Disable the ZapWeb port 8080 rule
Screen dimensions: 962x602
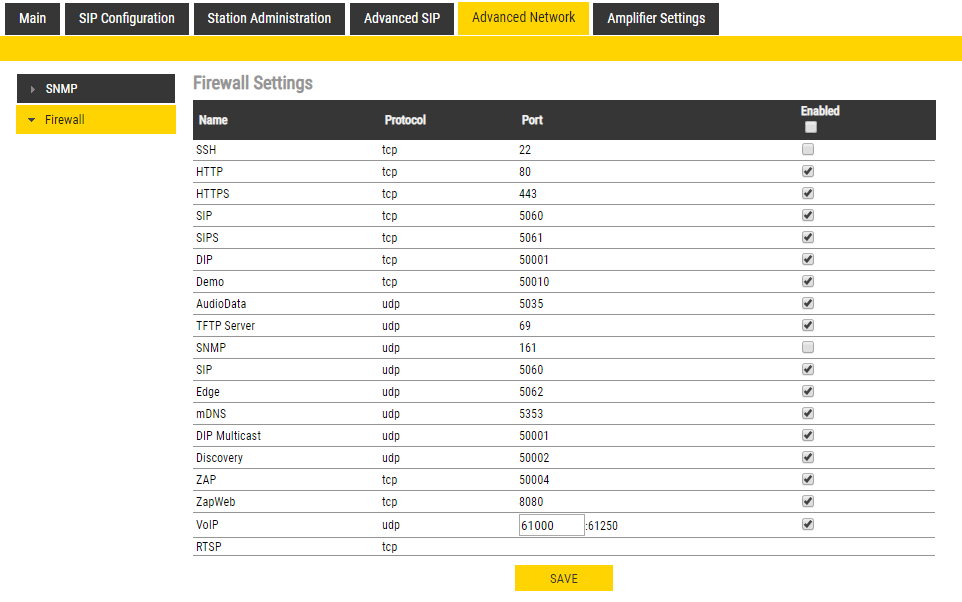pos(808,501)
